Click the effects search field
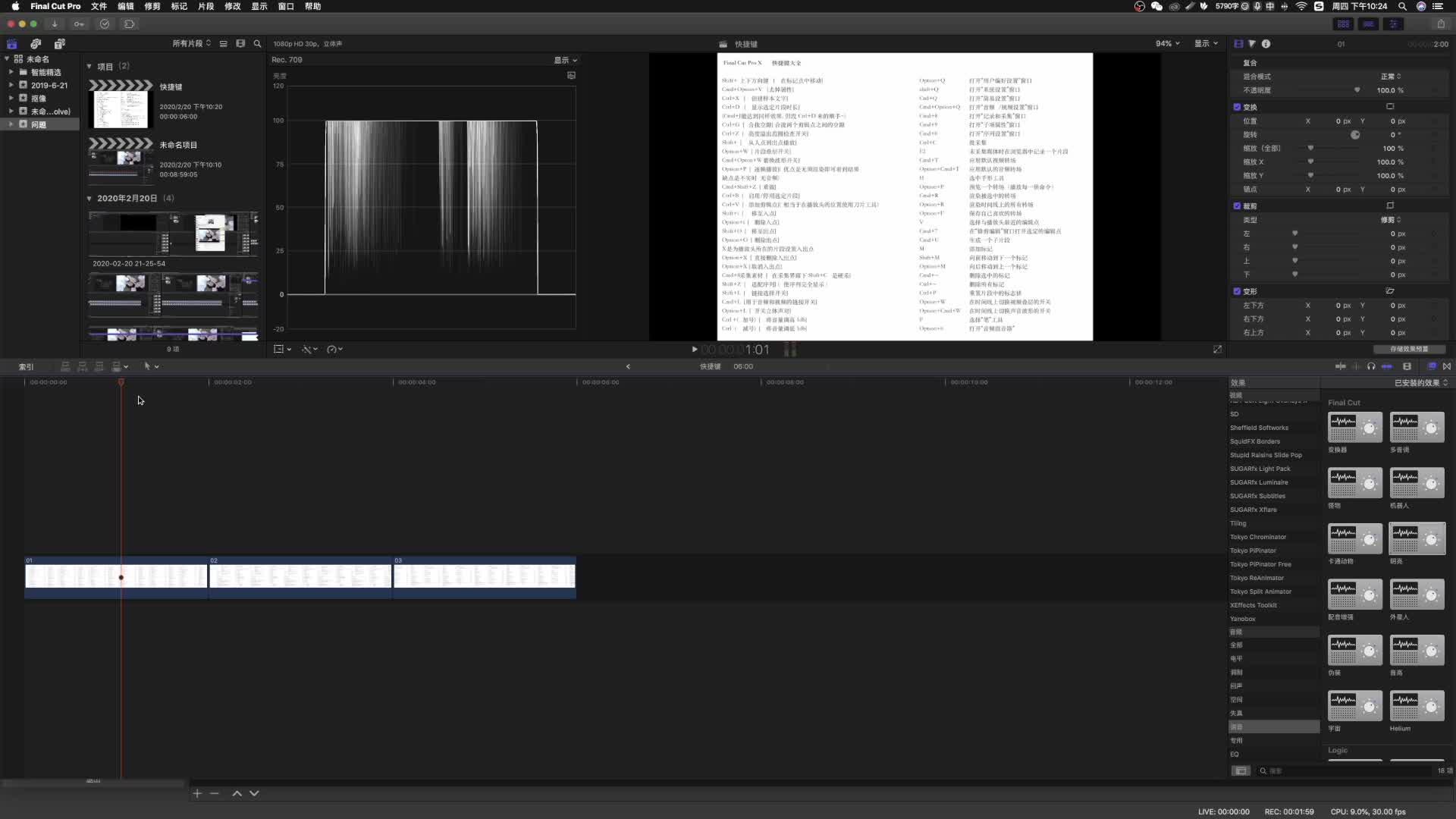 point(1346,771)
